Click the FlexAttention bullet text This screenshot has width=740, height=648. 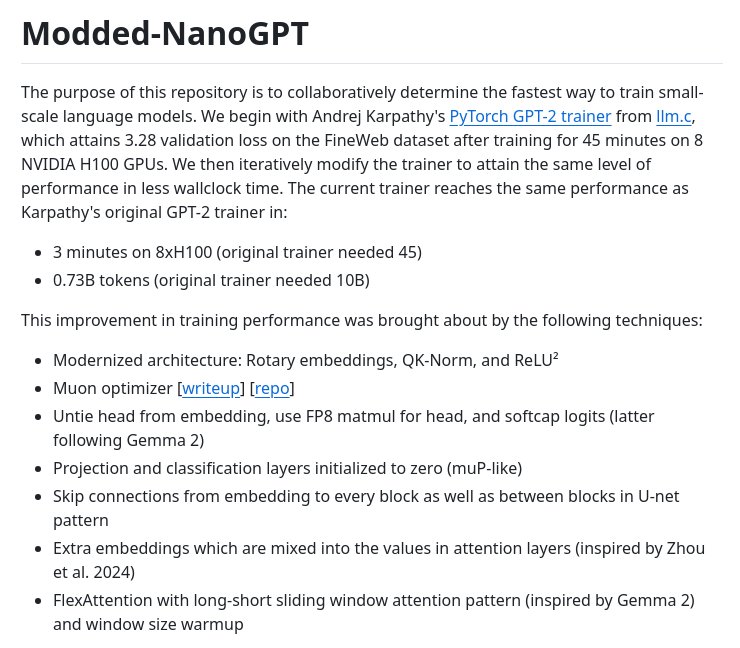[373, 600]
